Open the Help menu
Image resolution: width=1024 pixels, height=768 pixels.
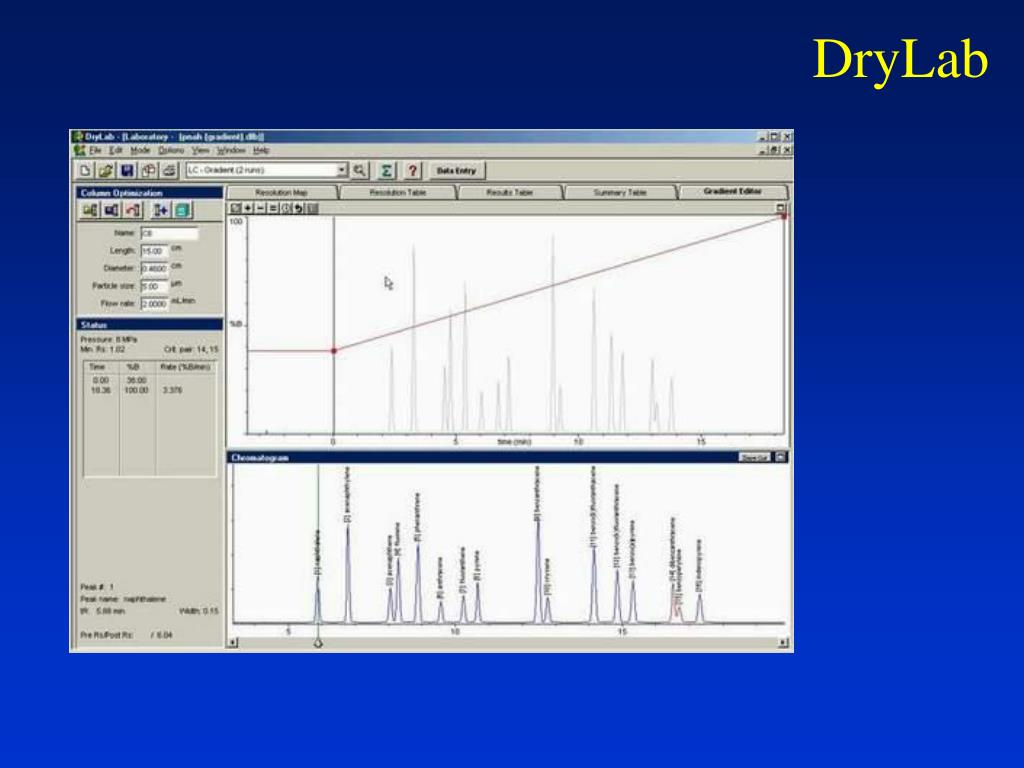pos(261,150)
